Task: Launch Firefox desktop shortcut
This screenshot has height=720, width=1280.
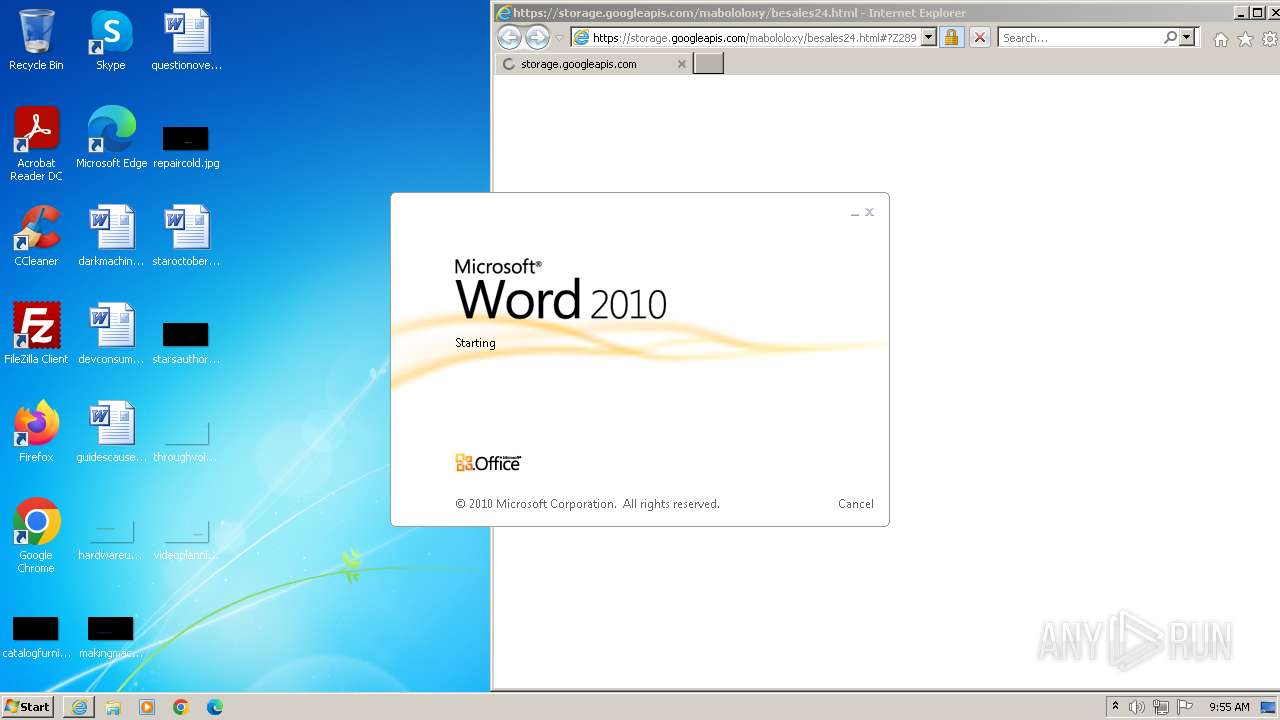Action: pyautogui.click(x=36, y=432)
